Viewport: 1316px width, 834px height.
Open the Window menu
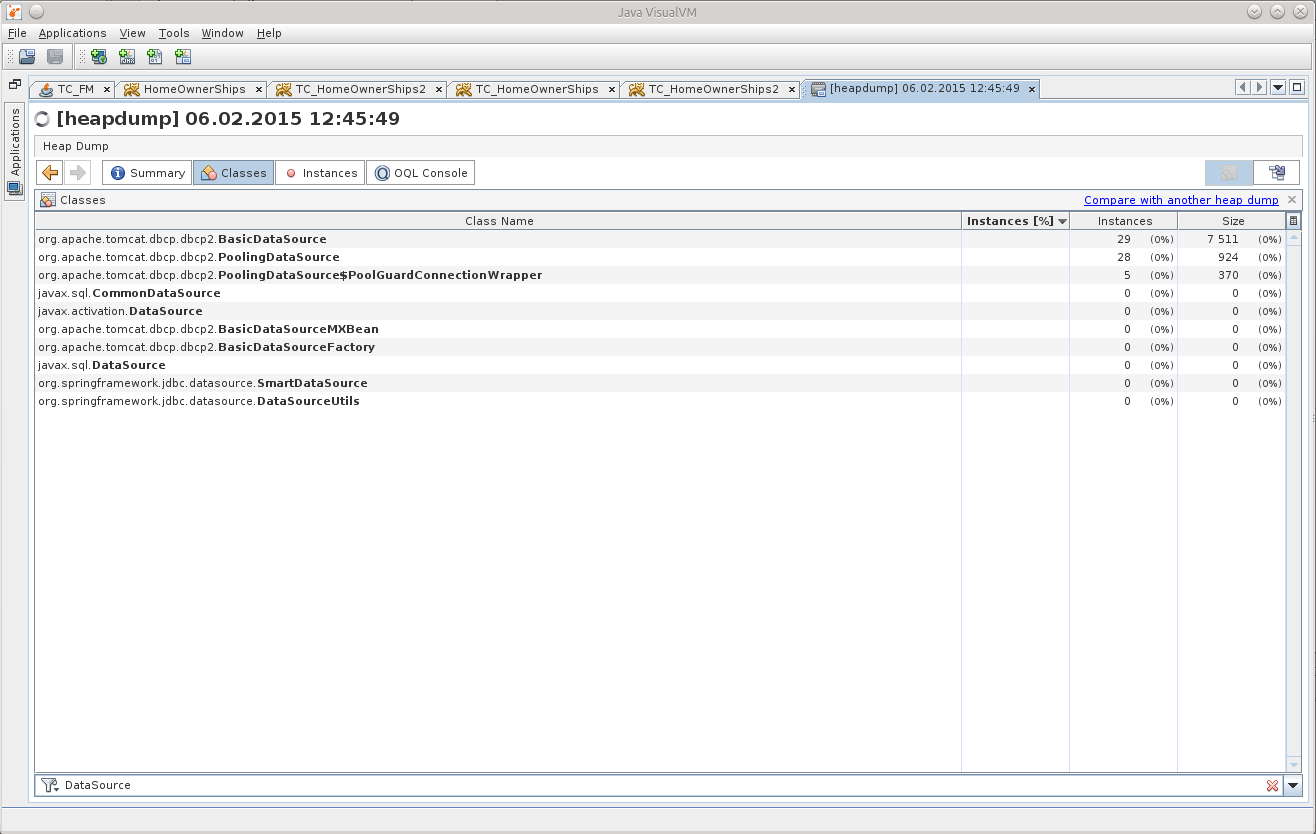(222, 33)
